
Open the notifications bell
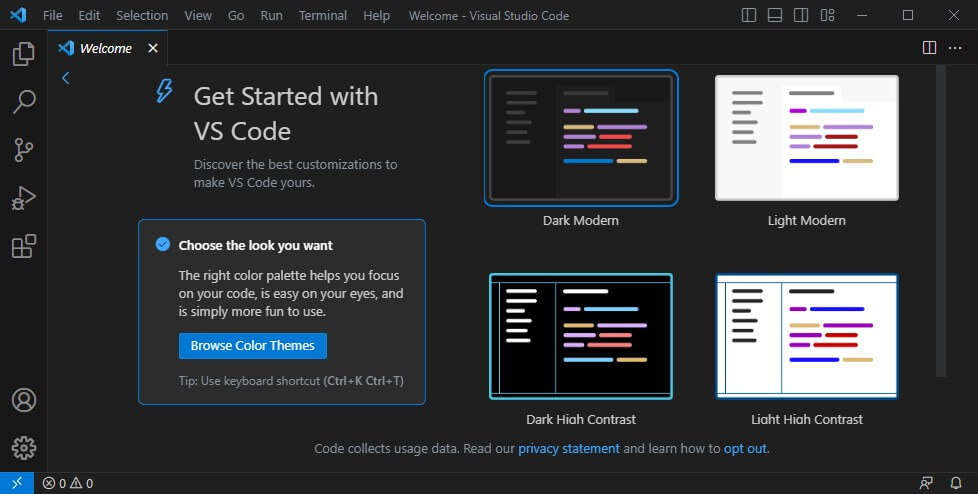[956, 483]
